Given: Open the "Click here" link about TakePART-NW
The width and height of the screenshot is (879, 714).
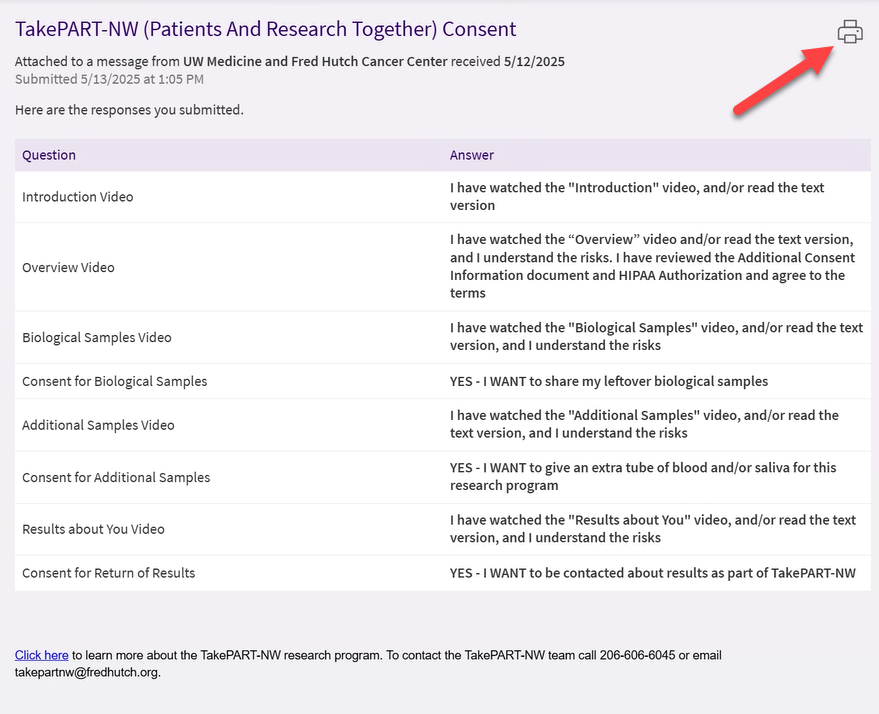Looking at the screenshot, I should click(41, 655).
